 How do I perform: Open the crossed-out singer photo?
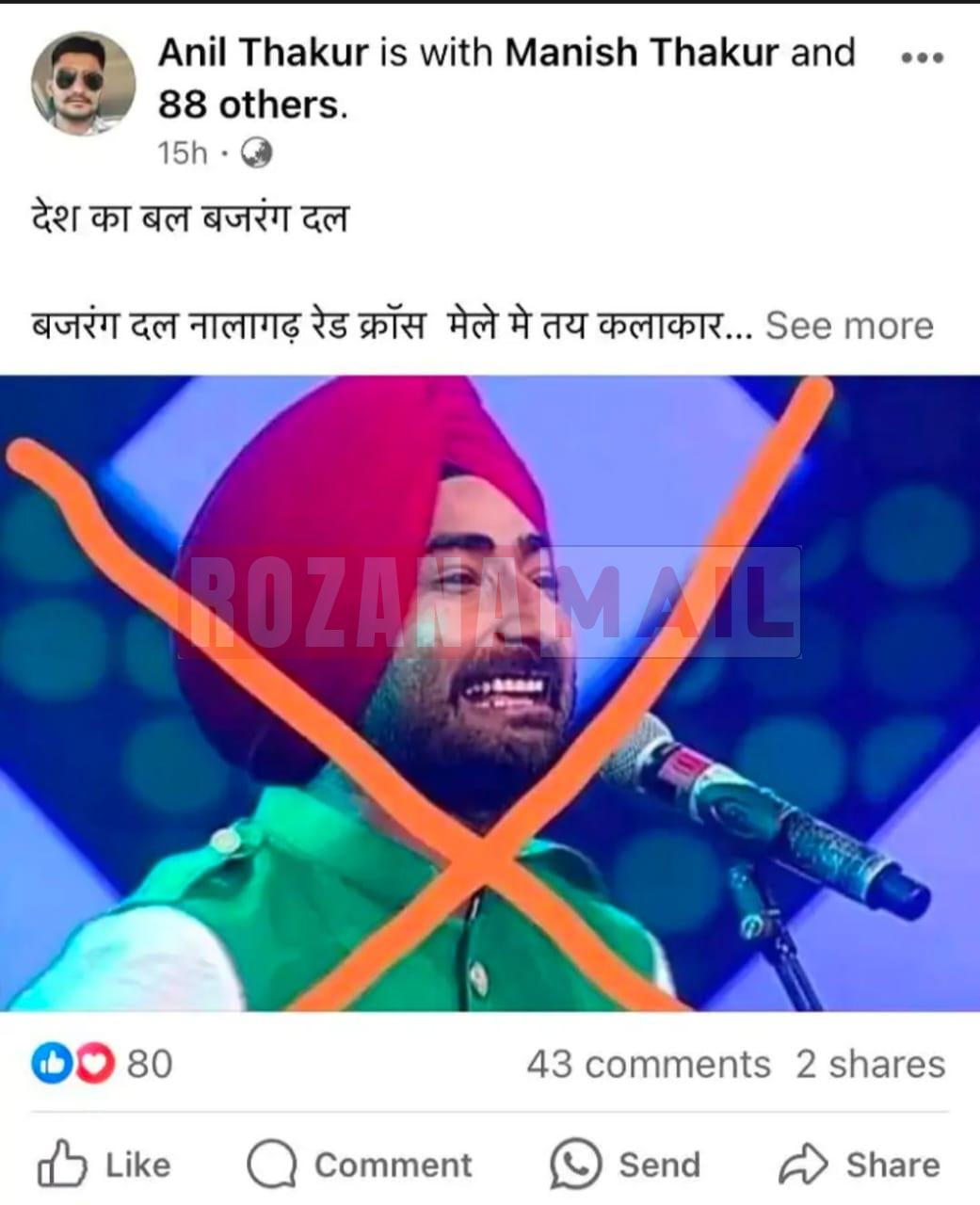490,693
